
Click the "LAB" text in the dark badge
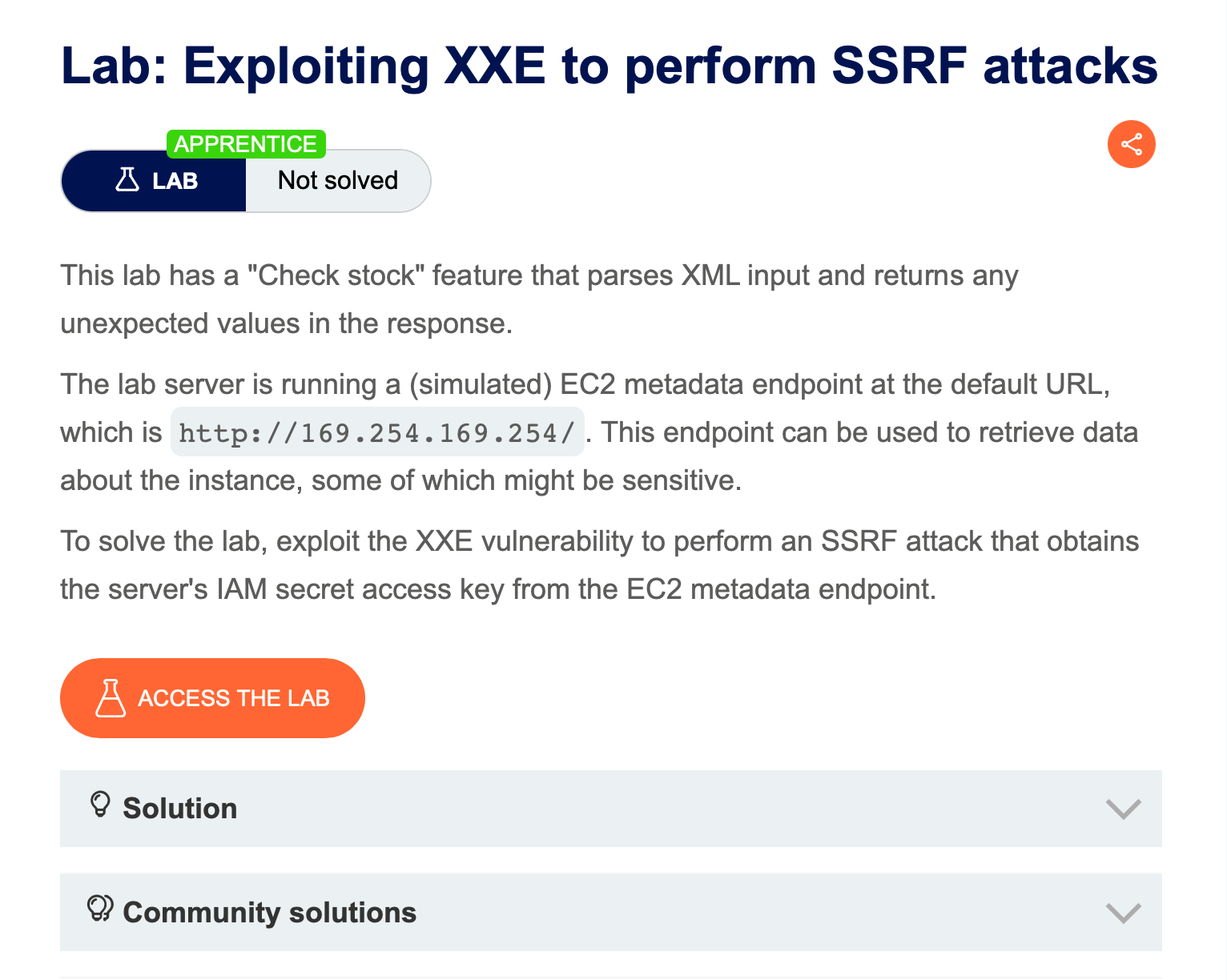pyautogui.click(x=175, y=181)
